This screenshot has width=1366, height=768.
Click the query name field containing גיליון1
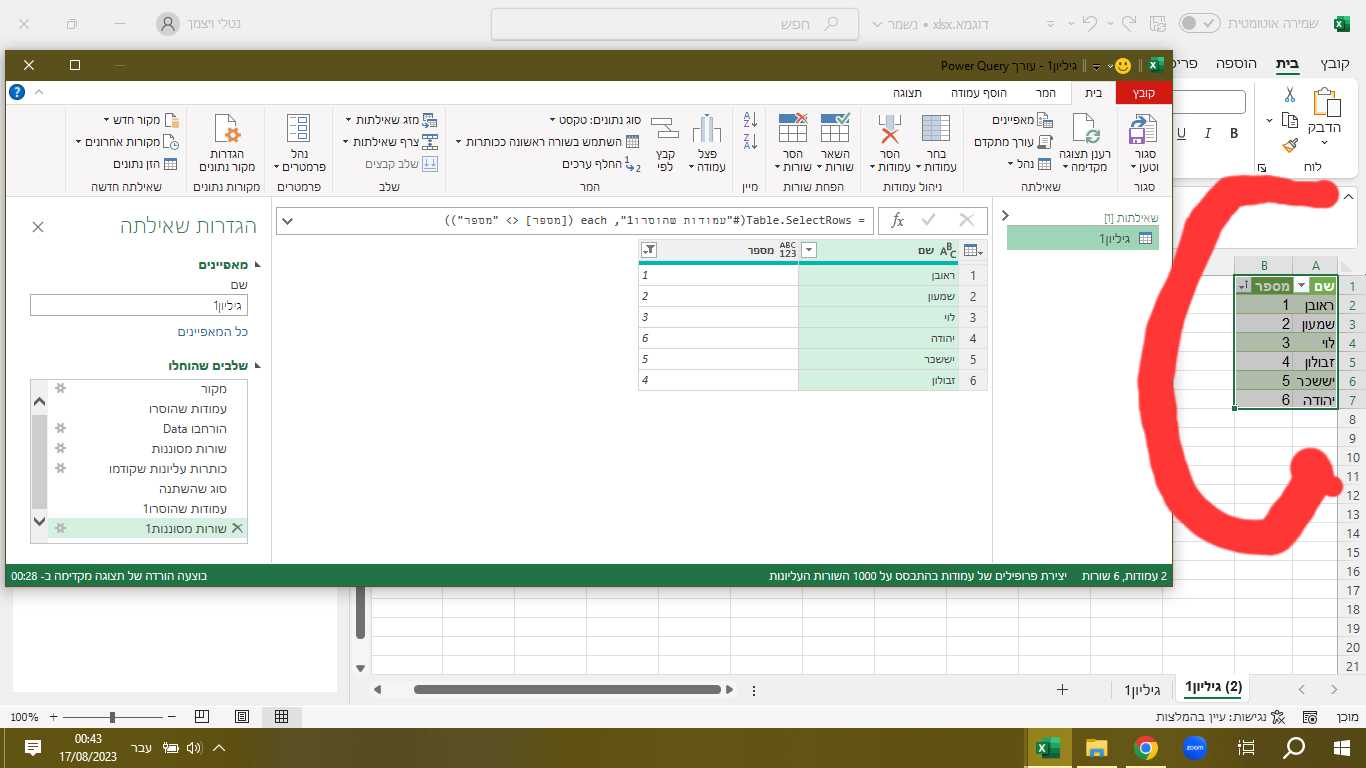point(139,305)
